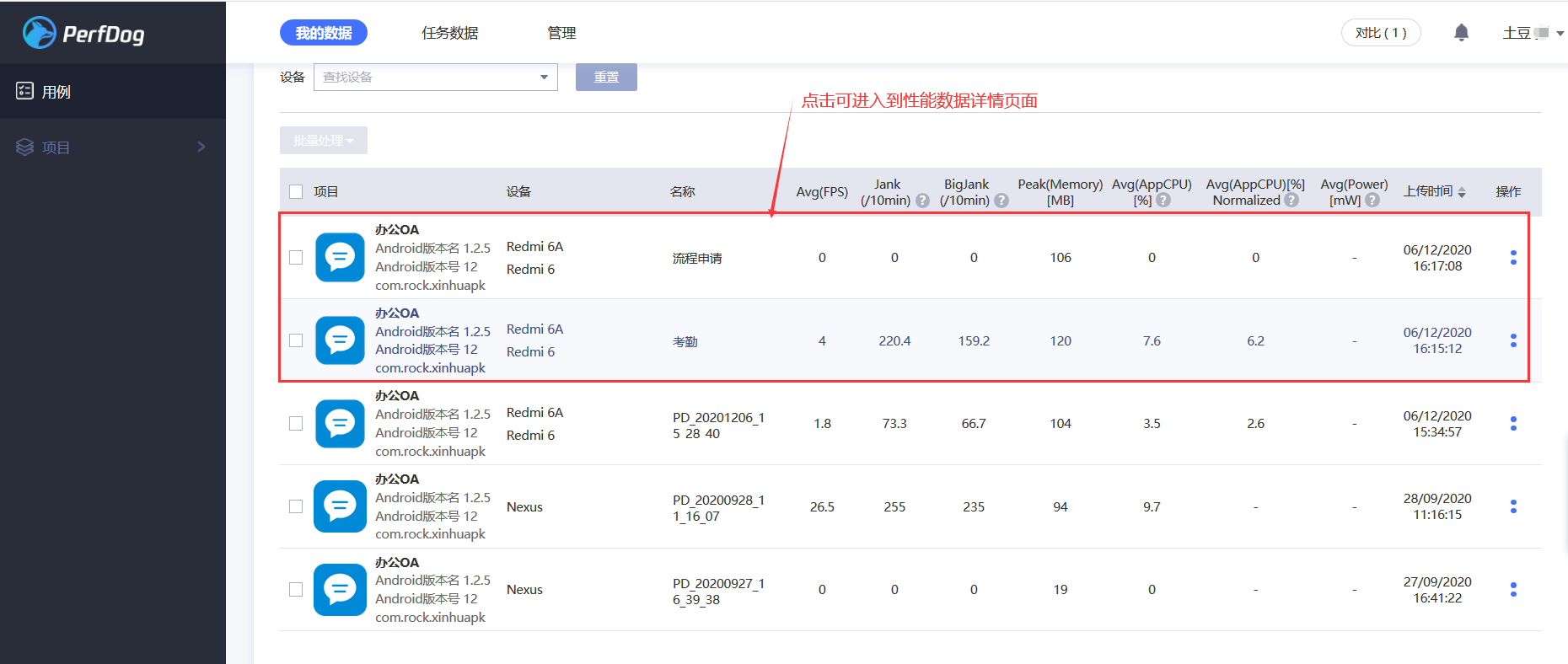Click the 对比 (1) compare button
The height and width of the screenshot is (664, 1568).
tap(1380, 33)
